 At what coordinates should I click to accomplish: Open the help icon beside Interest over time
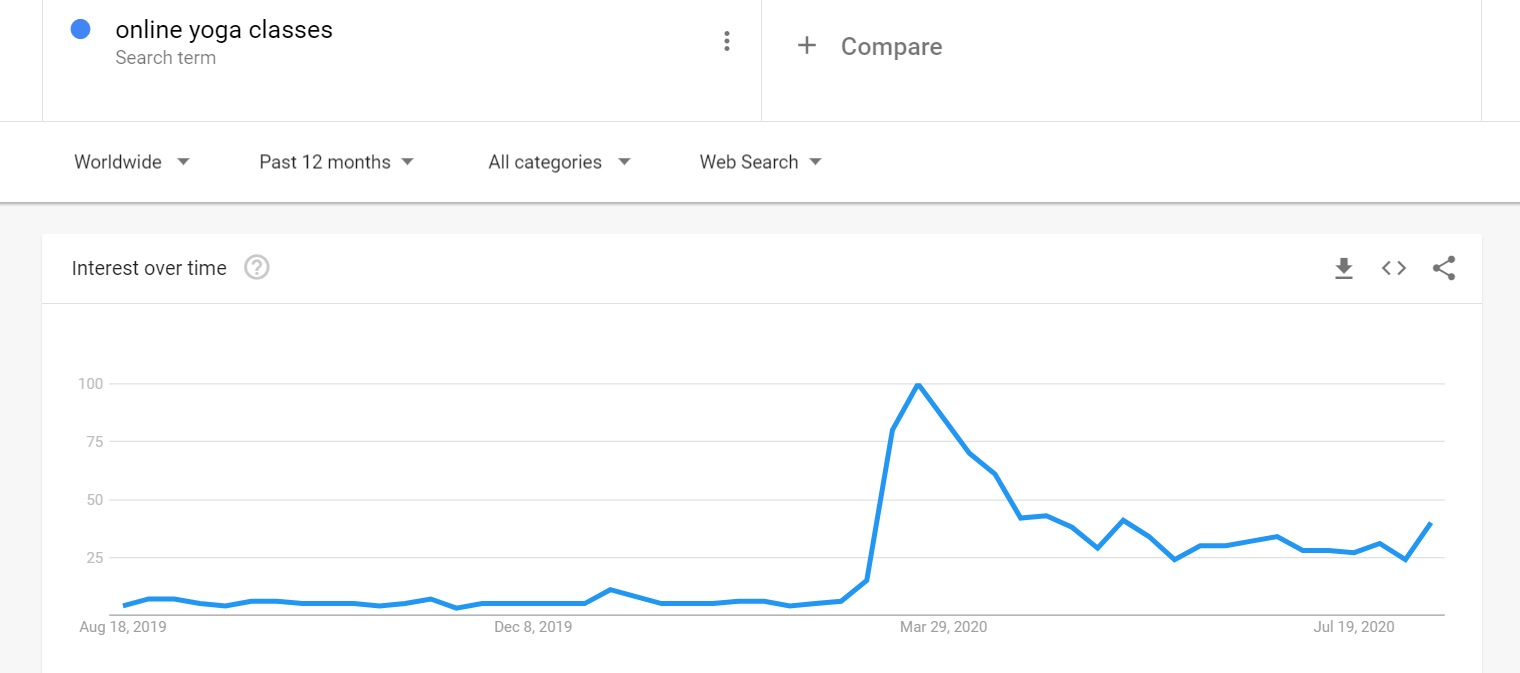[257, 268]
